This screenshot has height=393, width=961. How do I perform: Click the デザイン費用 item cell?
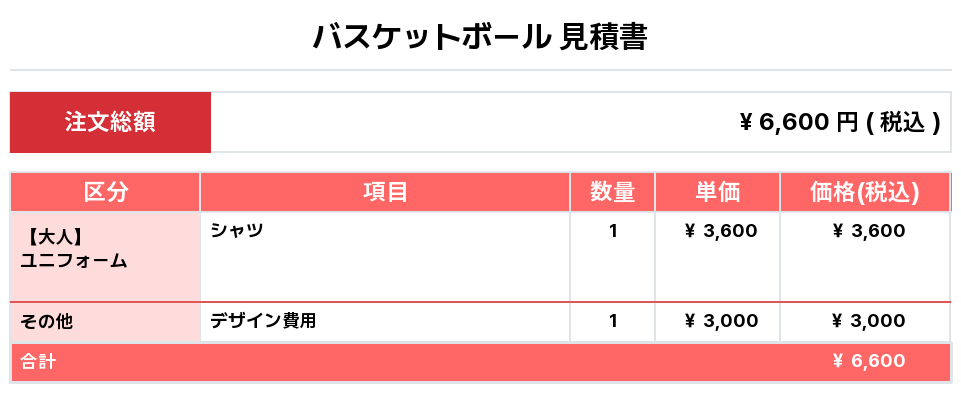pos(386,322)
